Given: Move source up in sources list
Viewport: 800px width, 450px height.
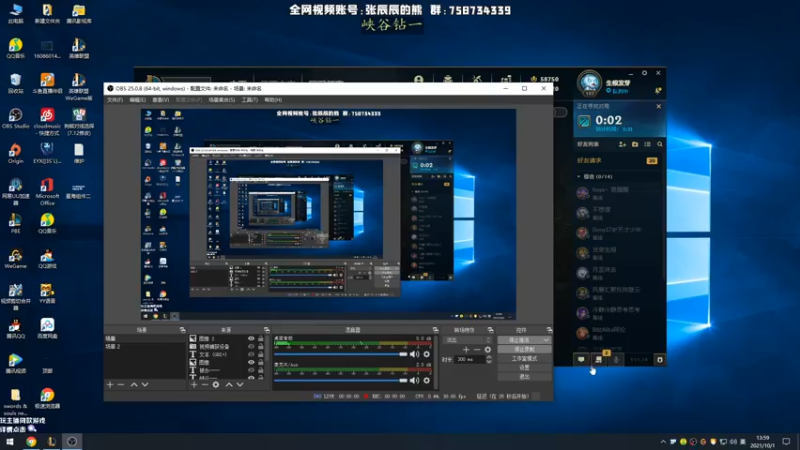Looking at the screenshot, I should tap(229, 385).
